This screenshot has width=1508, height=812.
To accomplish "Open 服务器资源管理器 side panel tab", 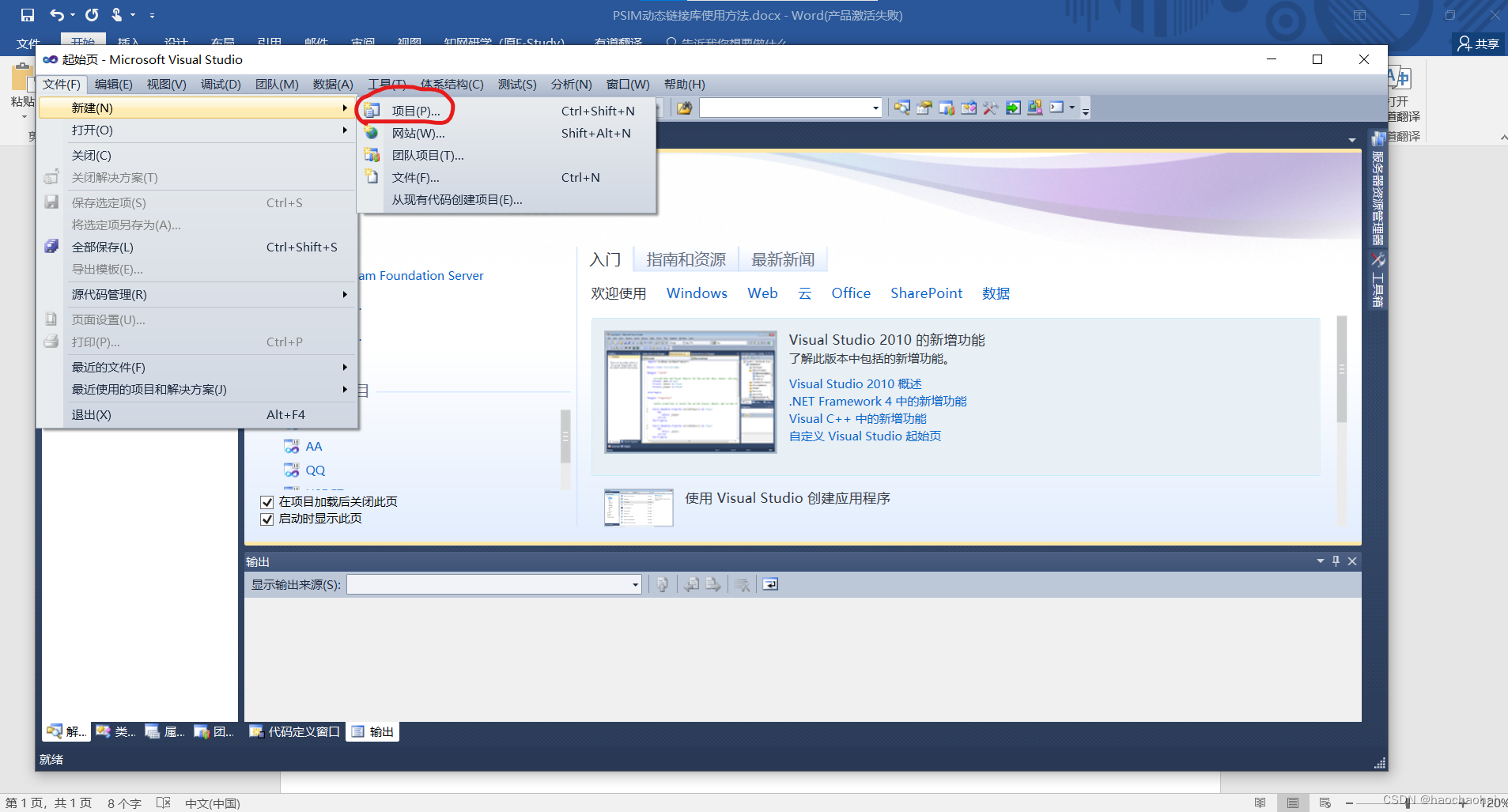I will coord(1378,188).
